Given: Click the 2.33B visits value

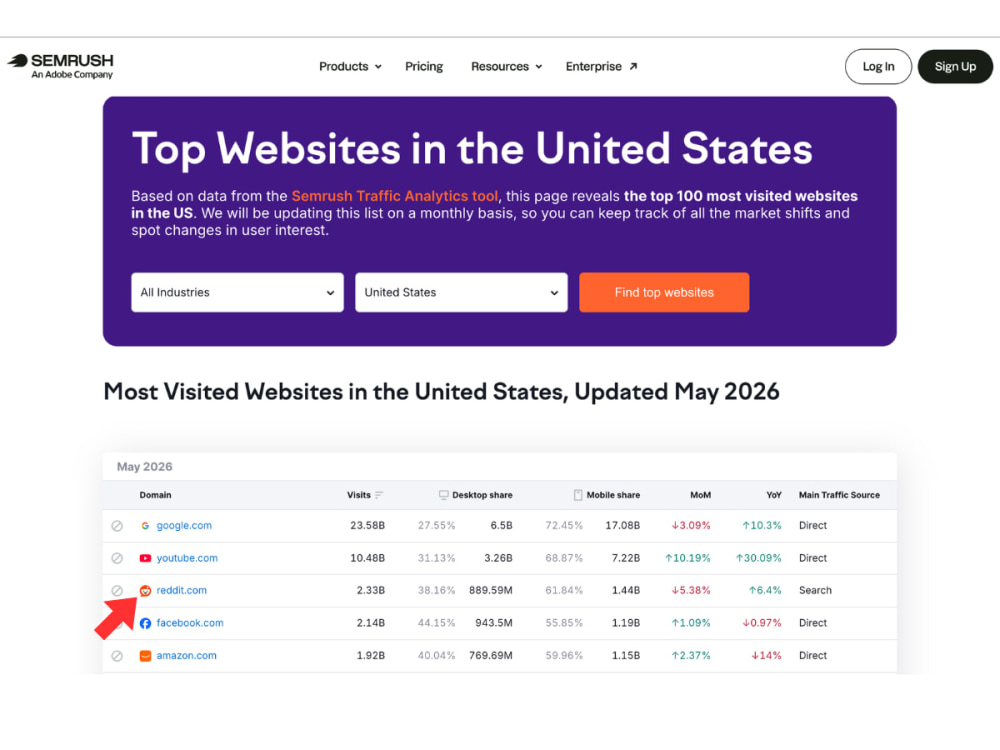Looking at the screenshot, I should click(371, 591).
